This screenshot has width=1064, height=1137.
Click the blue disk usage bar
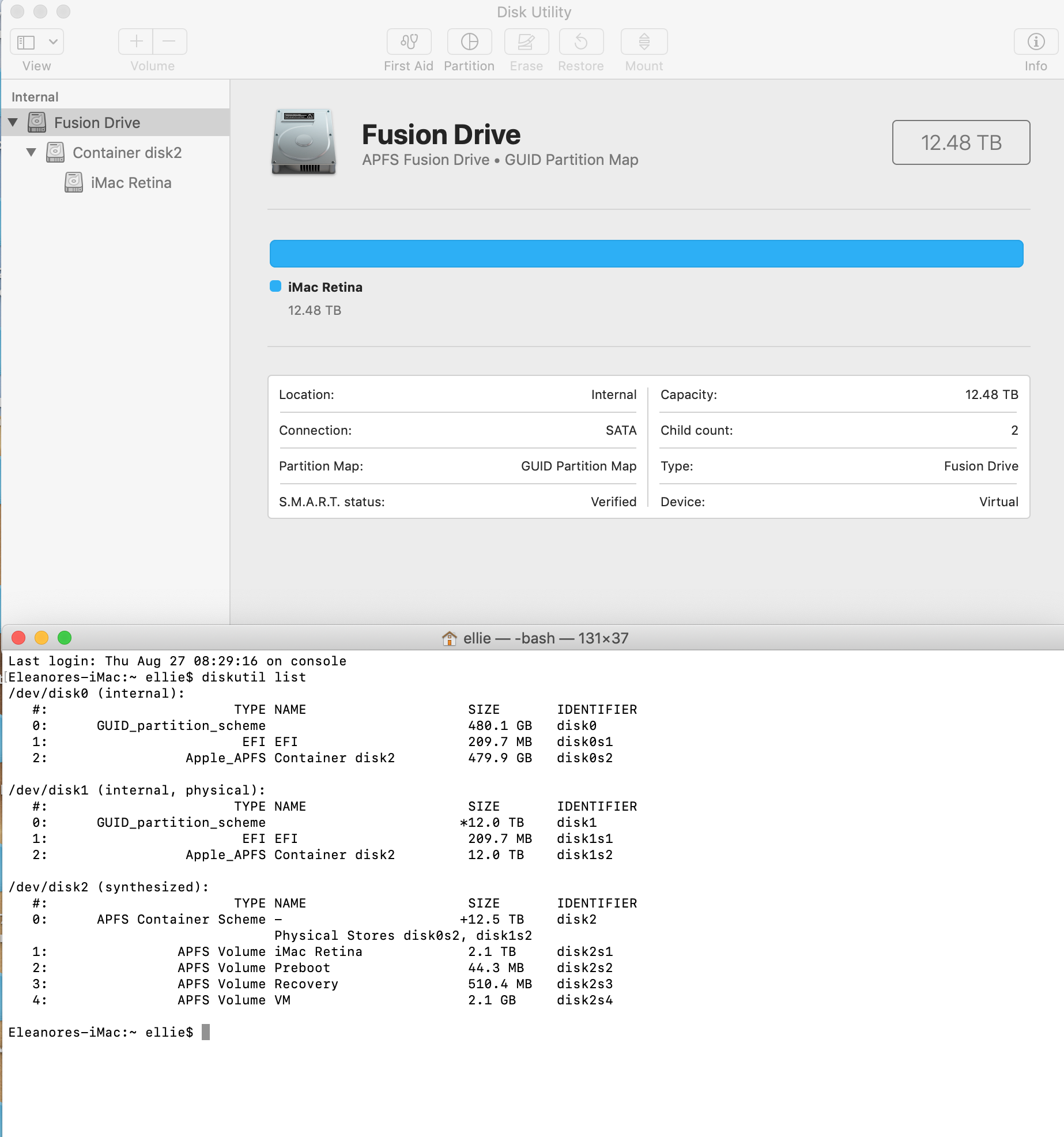click(x=647, y=254)
